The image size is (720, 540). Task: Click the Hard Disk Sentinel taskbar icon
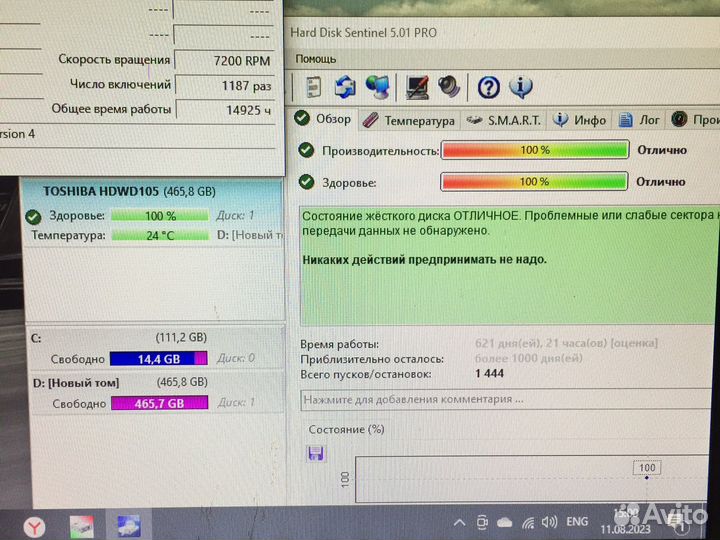pos(82,526)
